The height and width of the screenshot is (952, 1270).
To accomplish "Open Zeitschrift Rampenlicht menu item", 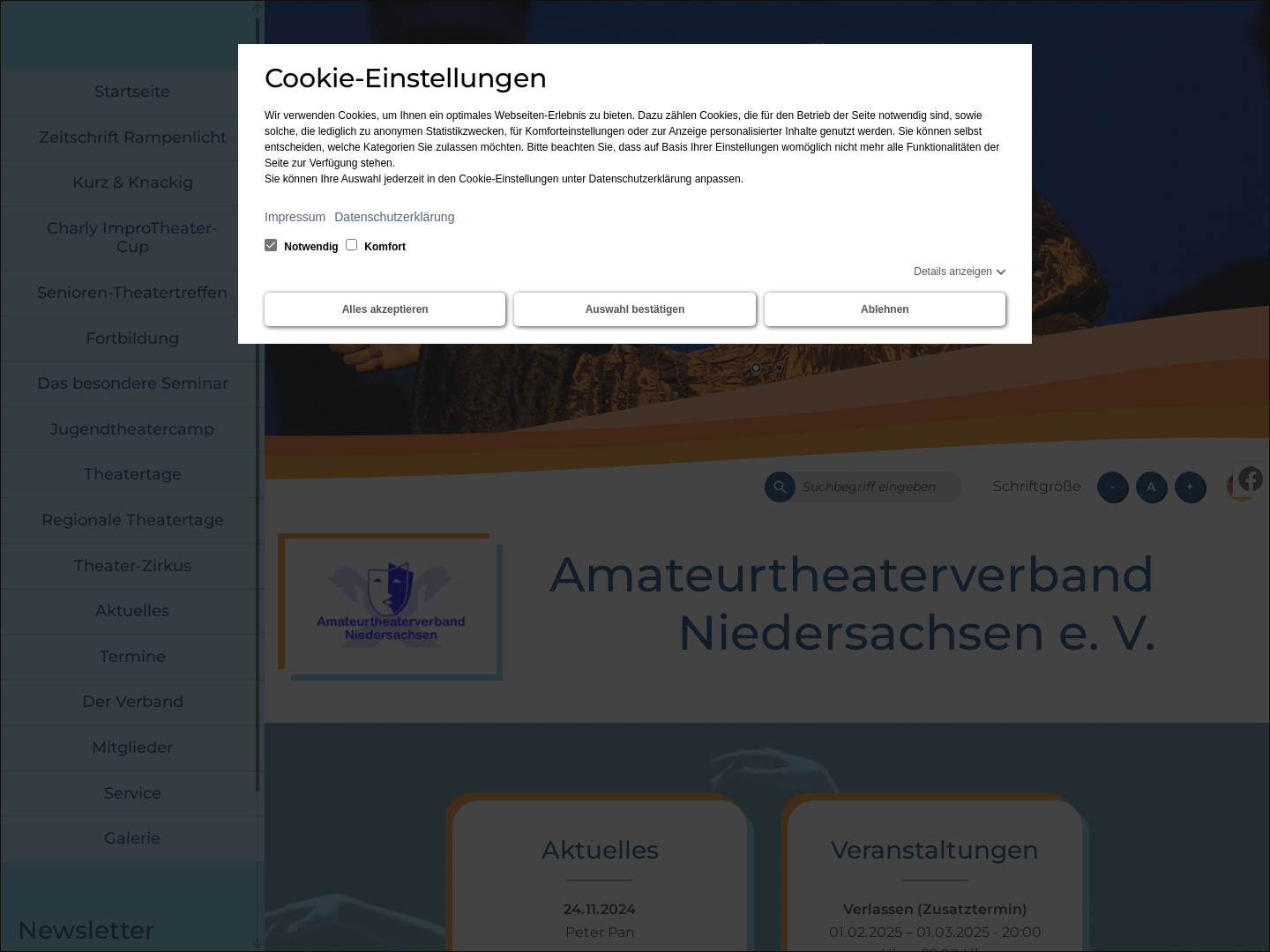I will coord(132,138).
